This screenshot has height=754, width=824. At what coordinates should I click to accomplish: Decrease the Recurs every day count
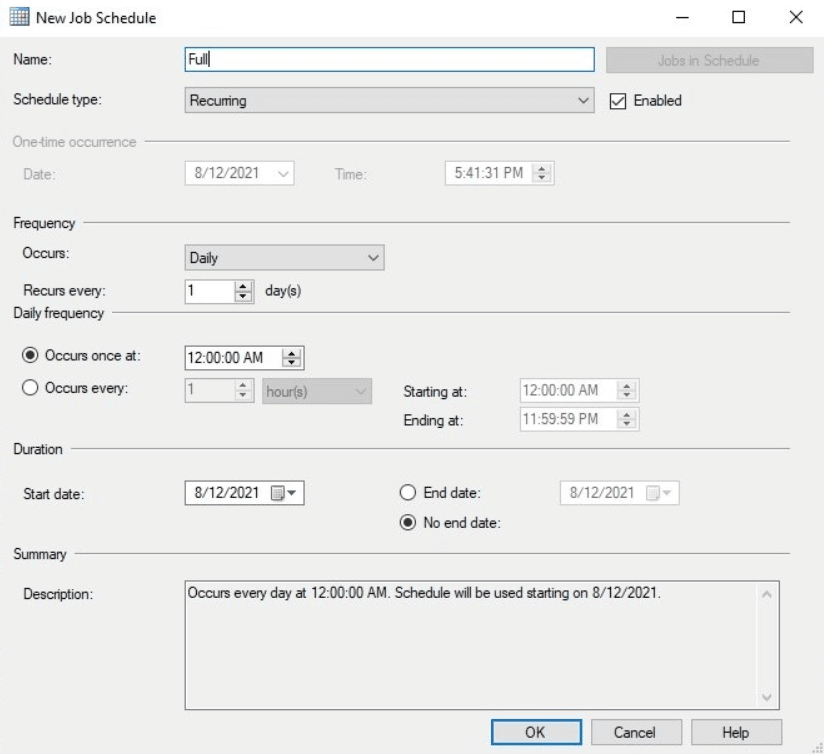point(243,297)
